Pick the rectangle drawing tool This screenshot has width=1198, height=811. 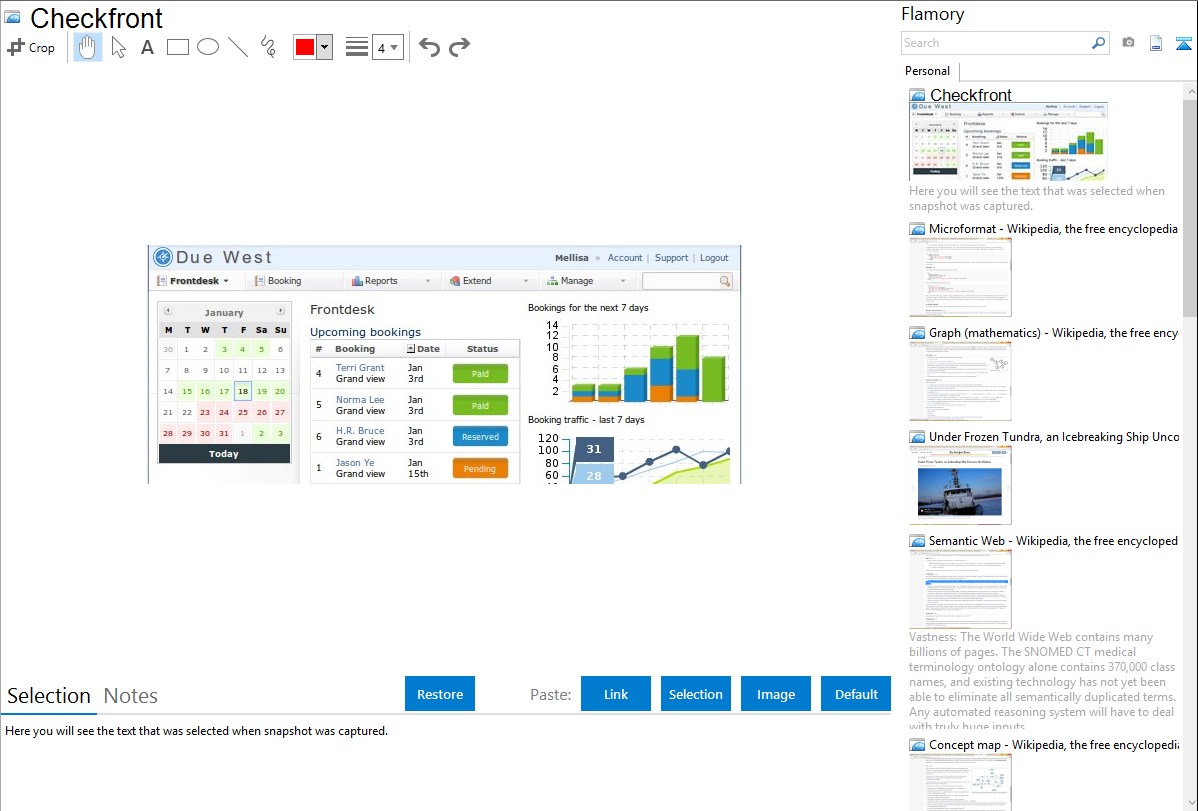point(177,47)
